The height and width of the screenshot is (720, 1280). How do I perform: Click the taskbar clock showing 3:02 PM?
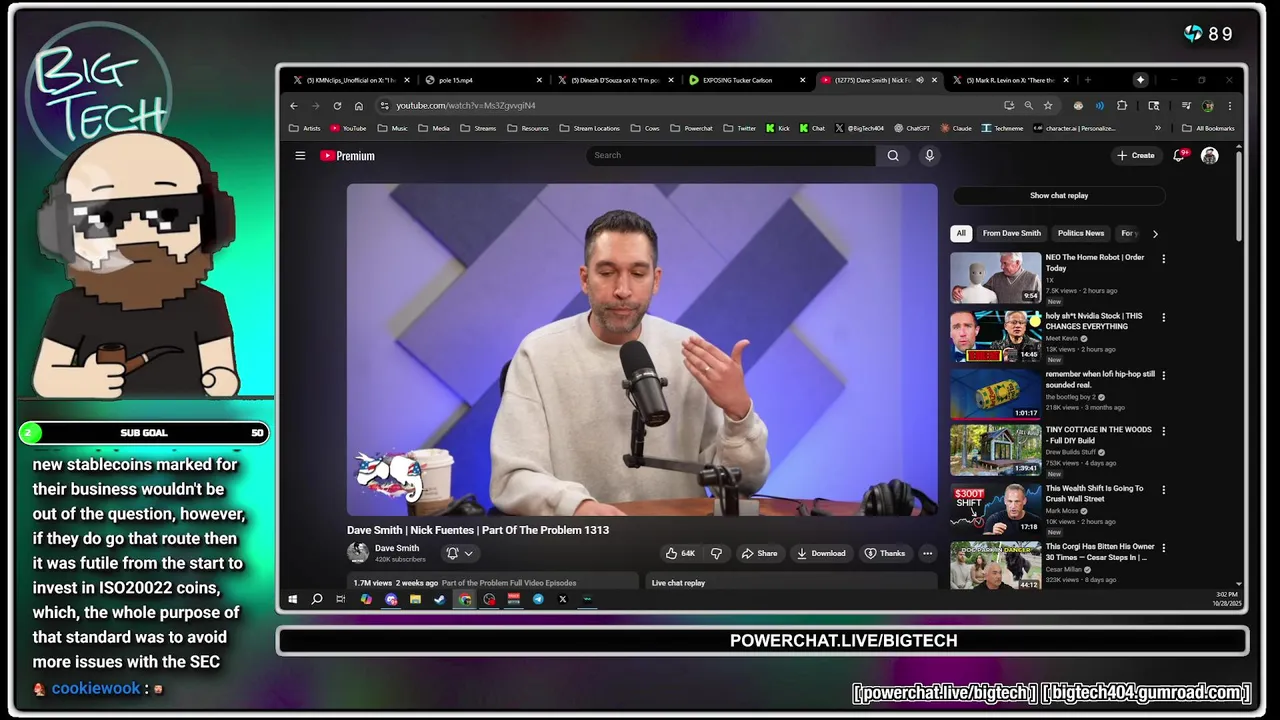pyautogui.click(x=1226, y=599)
